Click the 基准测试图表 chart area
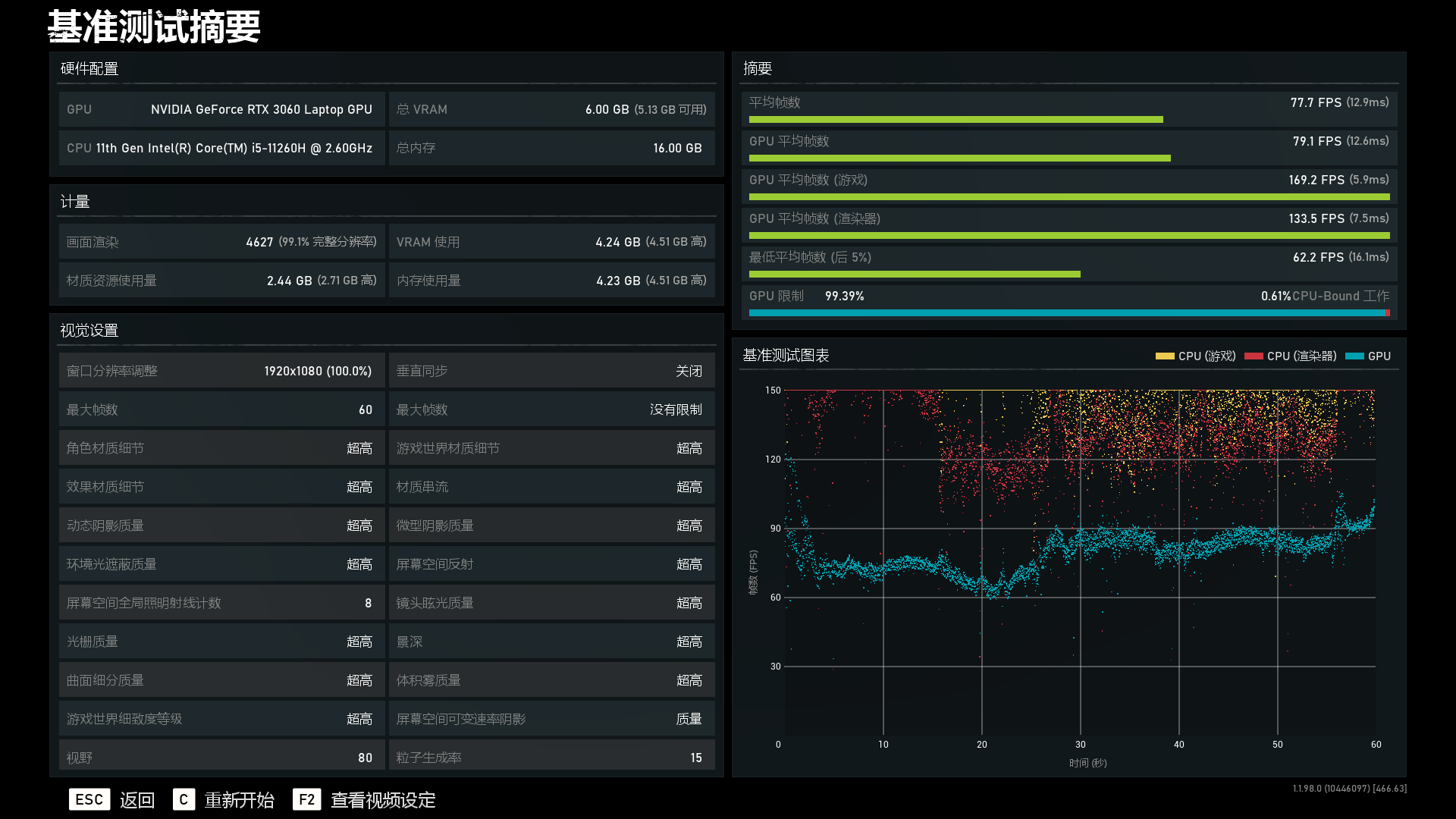This screenshot has height=819, width=1456. click(x=1080, y=561)
